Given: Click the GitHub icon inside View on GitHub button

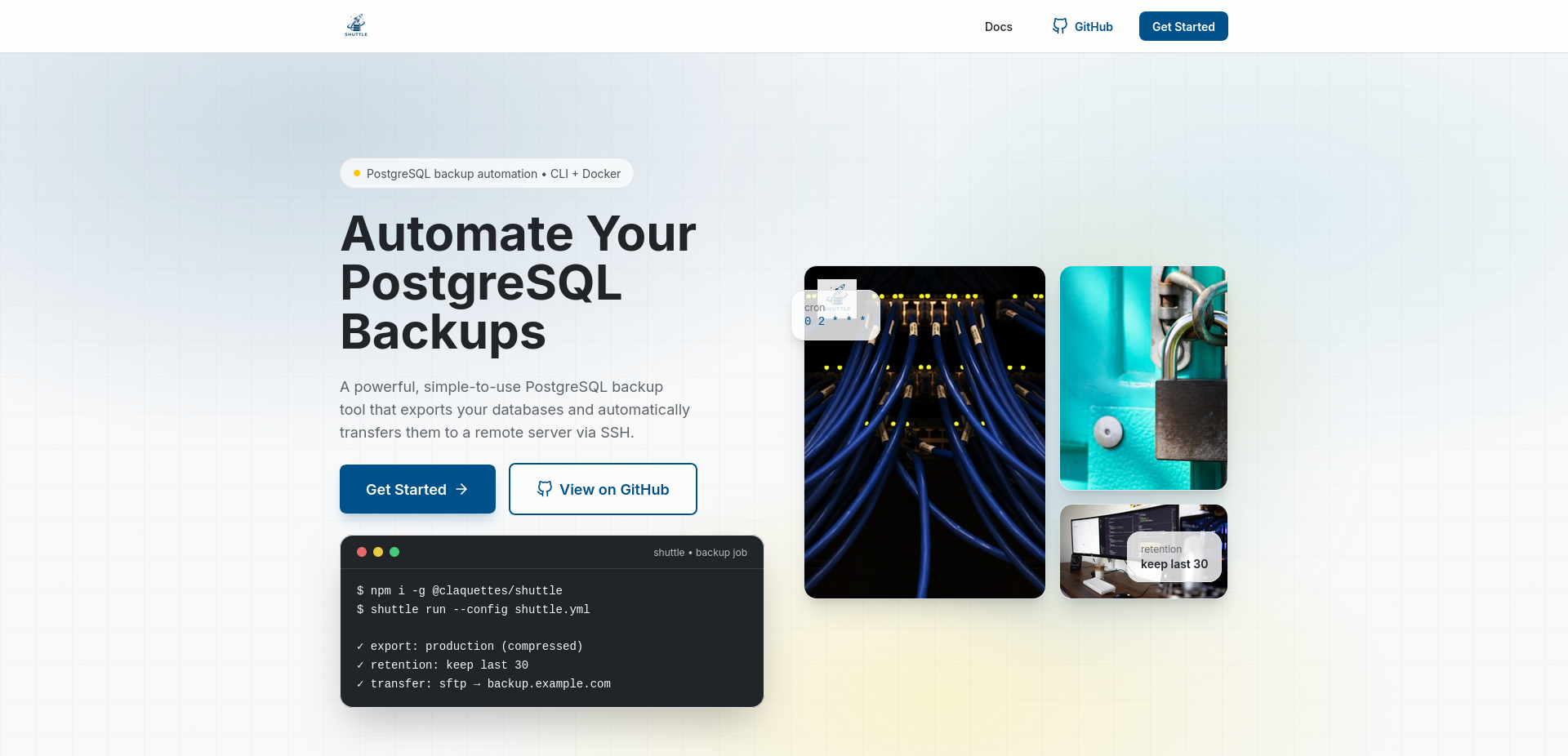Looking at the screenshot, I should 544,489.
